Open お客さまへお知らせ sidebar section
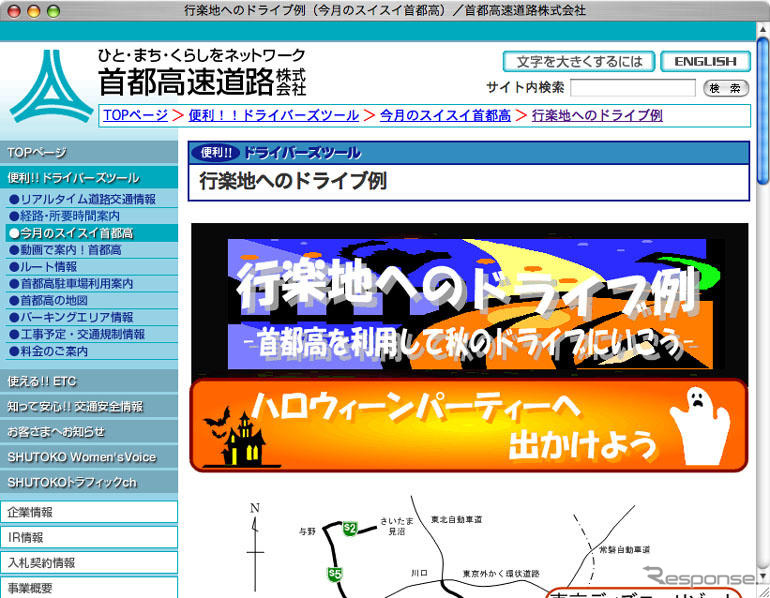This screenshot has width=770, height=598. (89, 432)
